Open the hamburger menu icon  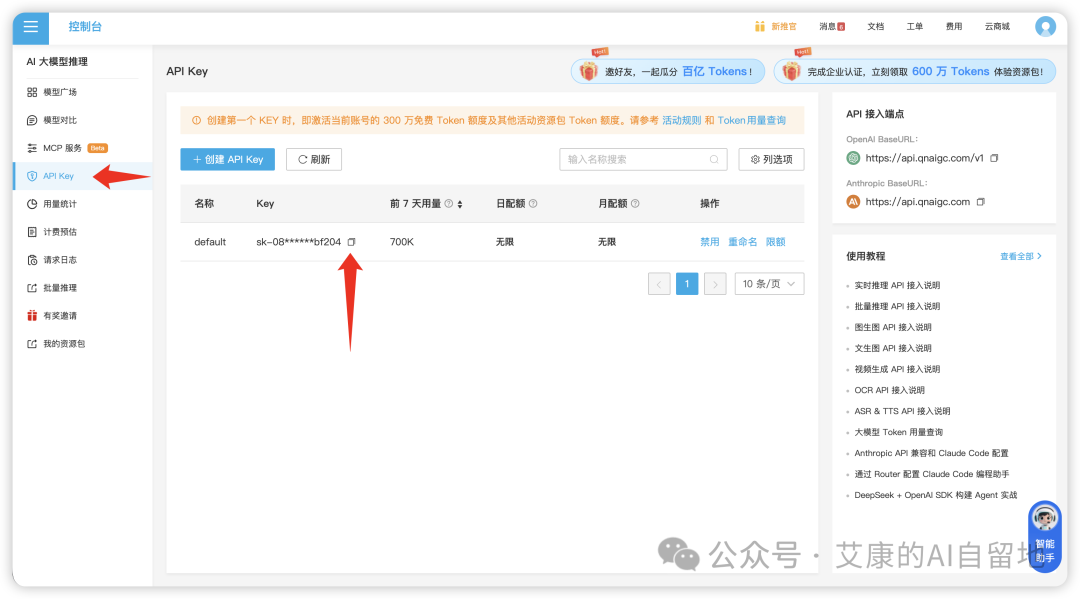point(31,27)
